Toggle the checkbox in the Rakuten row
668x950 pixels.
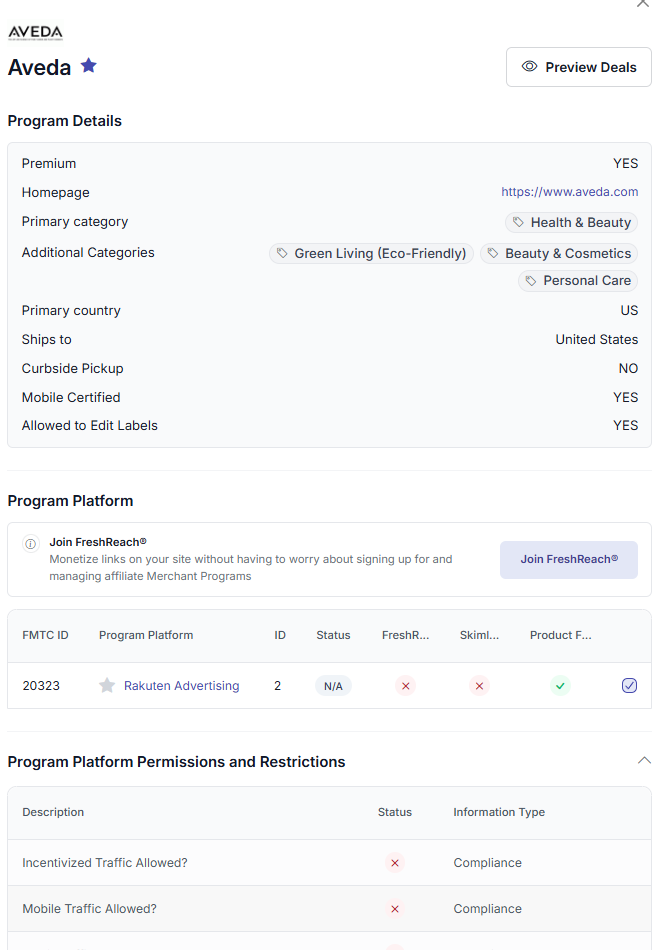[629, 686]
